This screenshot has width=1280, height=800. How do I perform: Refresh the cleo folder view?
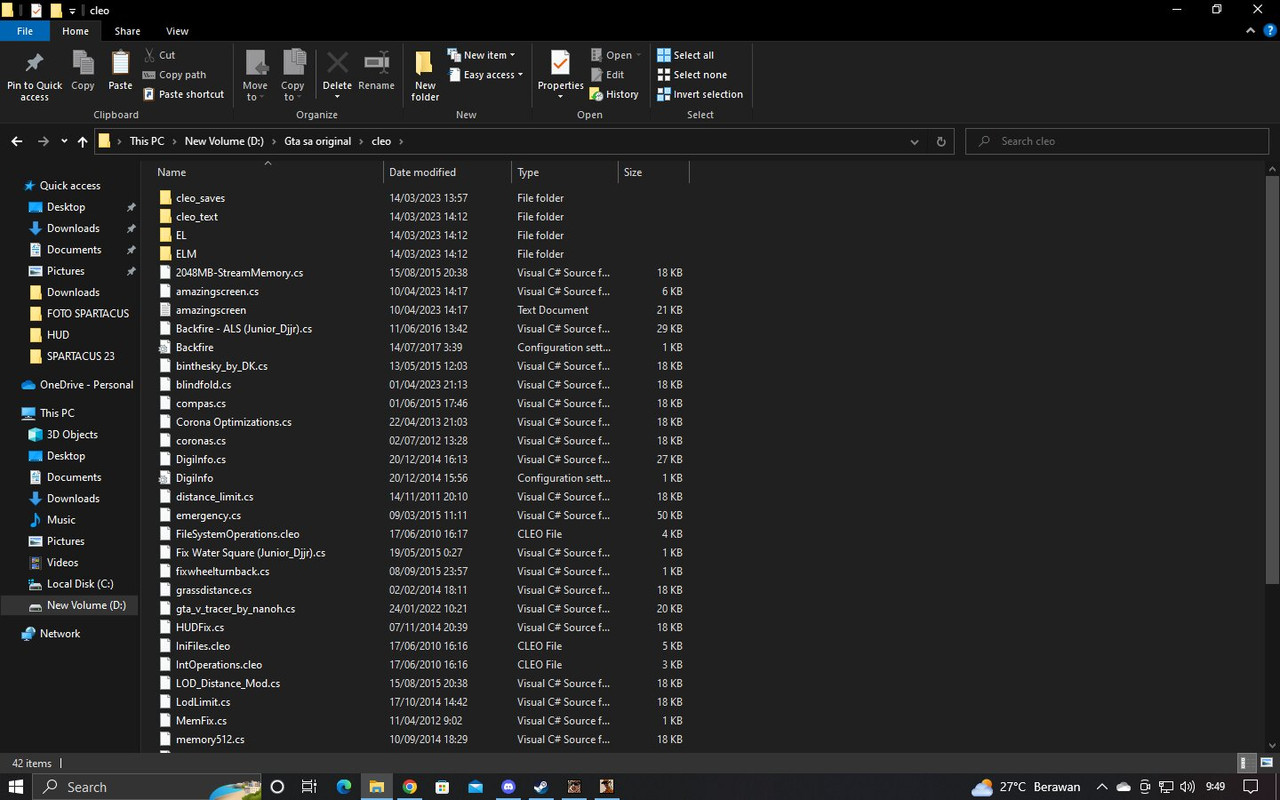pos(941,141)
